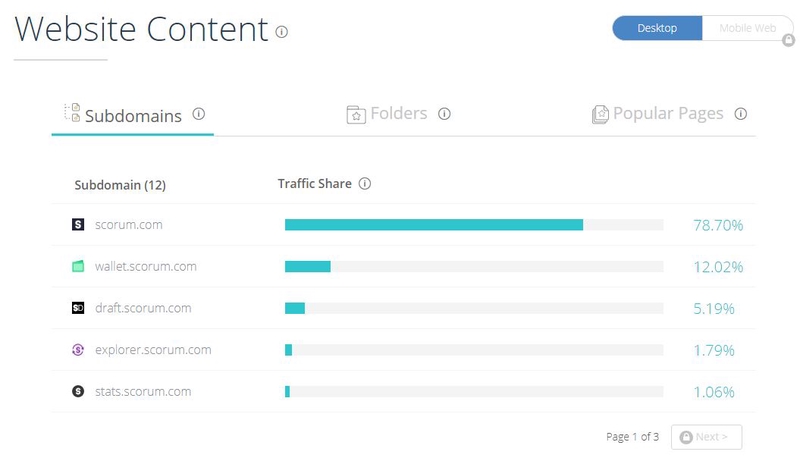
Task: Switch to Mobile Web view
Action: 747,28
